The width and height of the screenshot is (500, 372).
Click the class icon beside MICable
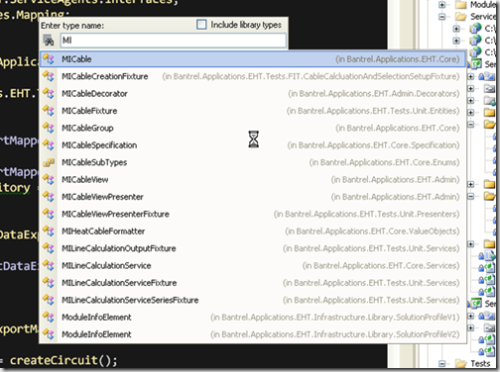49,59
